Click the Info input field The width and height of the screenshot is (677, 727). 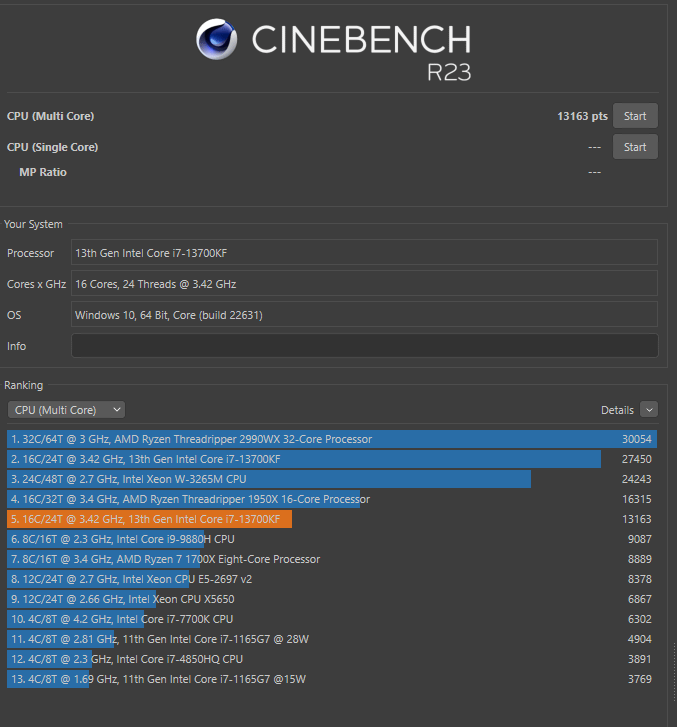click(364, 346)
